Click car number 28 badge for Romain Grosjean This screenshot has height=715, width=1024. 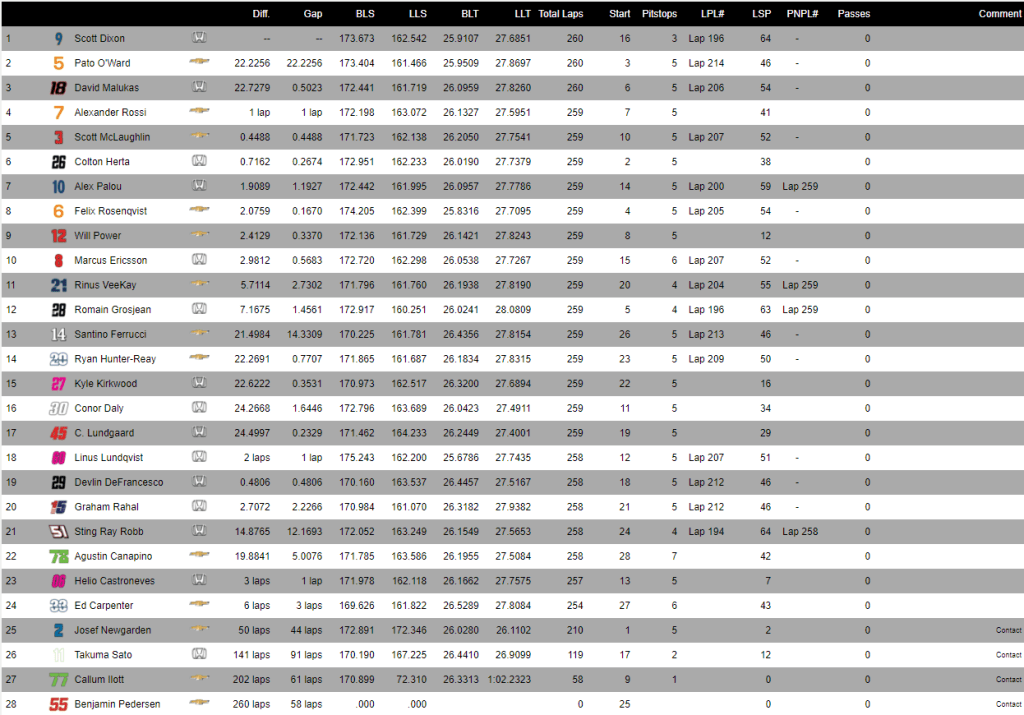click(x=59, y=310)
